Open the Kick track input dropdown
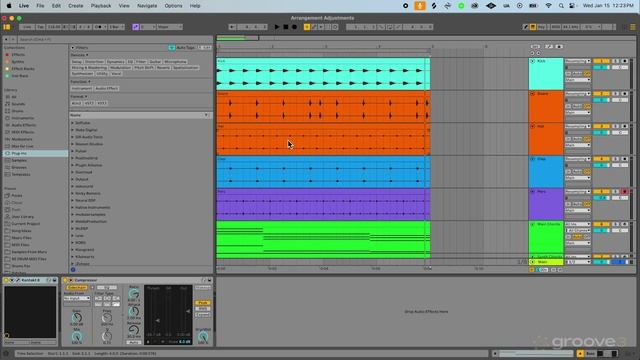The height and width of the screenshot is (360, 640). pos(578,61)
